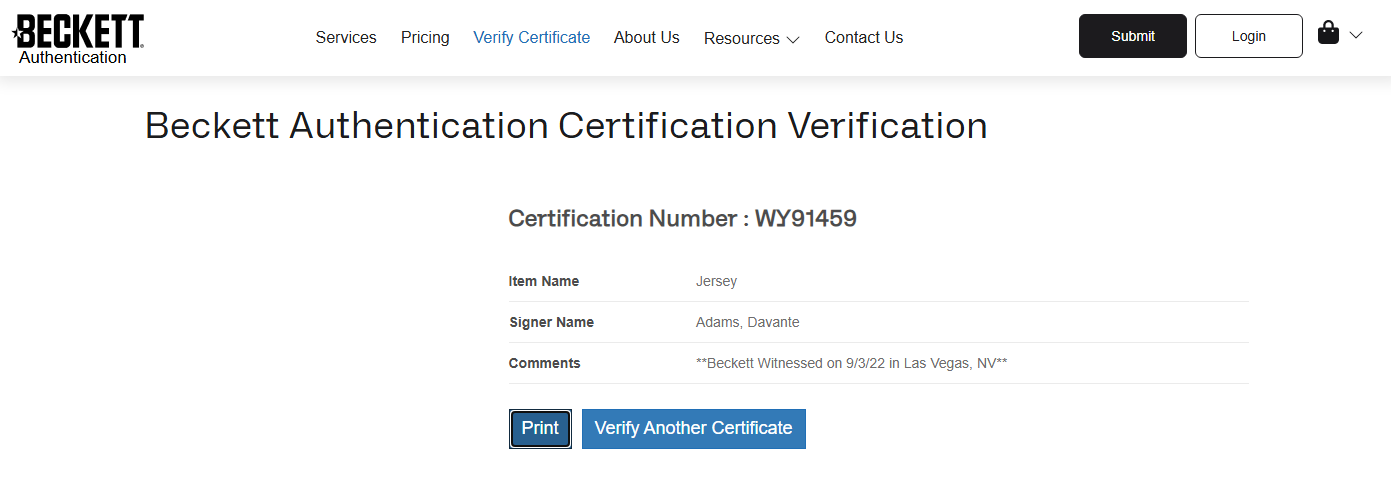Screen dimensions: 1391x479
Task: Expand the Resources dropdown menu
Action: click(x=751, y=38)
